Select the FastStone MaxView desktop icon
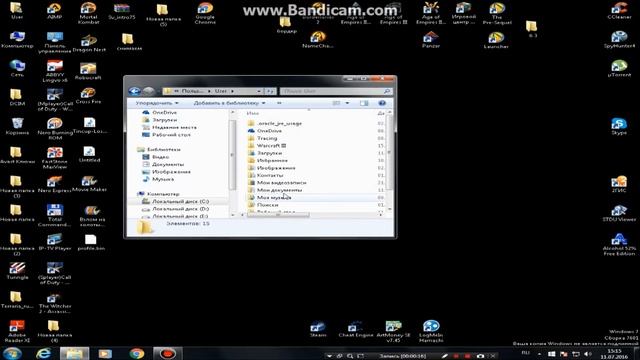This screenshot has height=360, width=640. [x=55, y=158]
